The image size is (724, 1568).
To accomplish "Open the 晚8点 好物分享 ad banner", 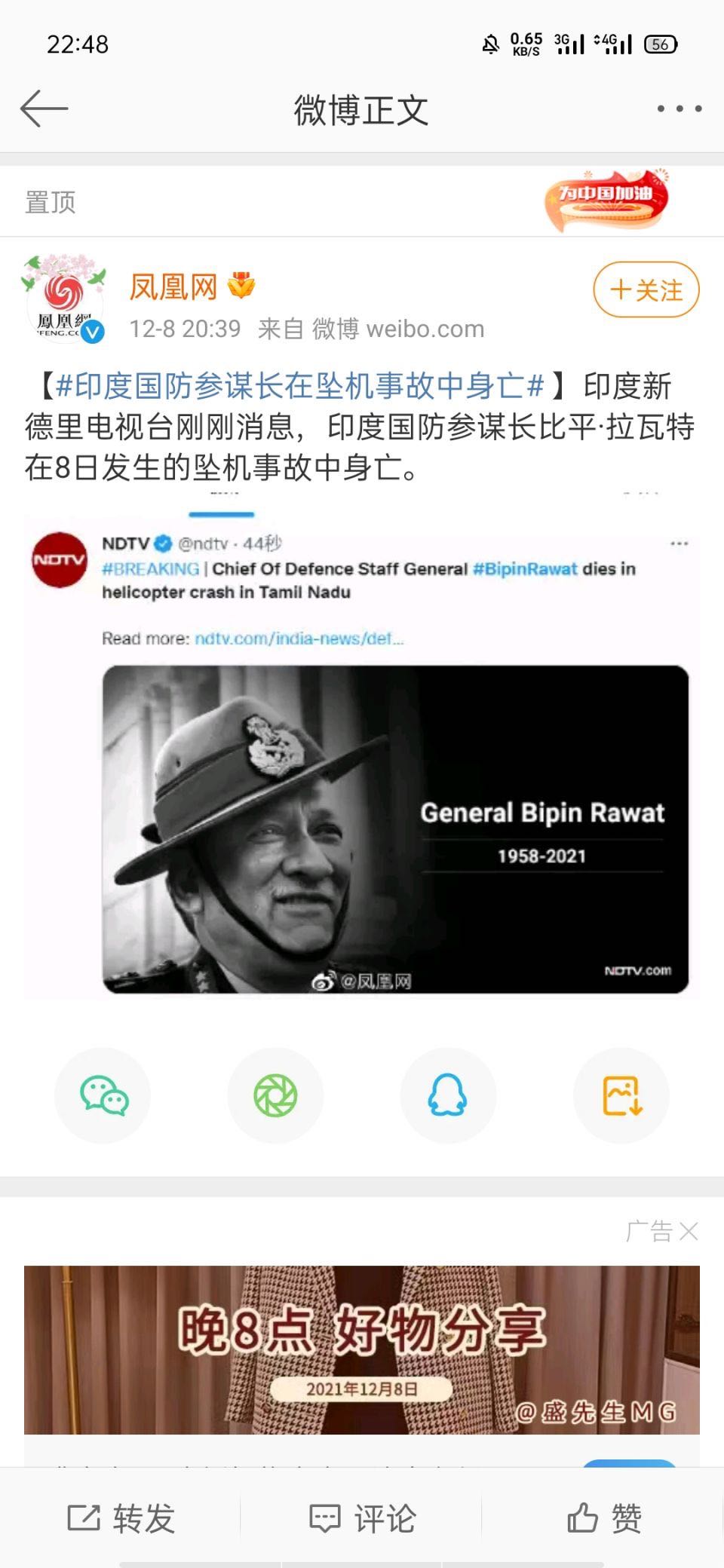I will pyautogui.click(x=362, y=1349).
